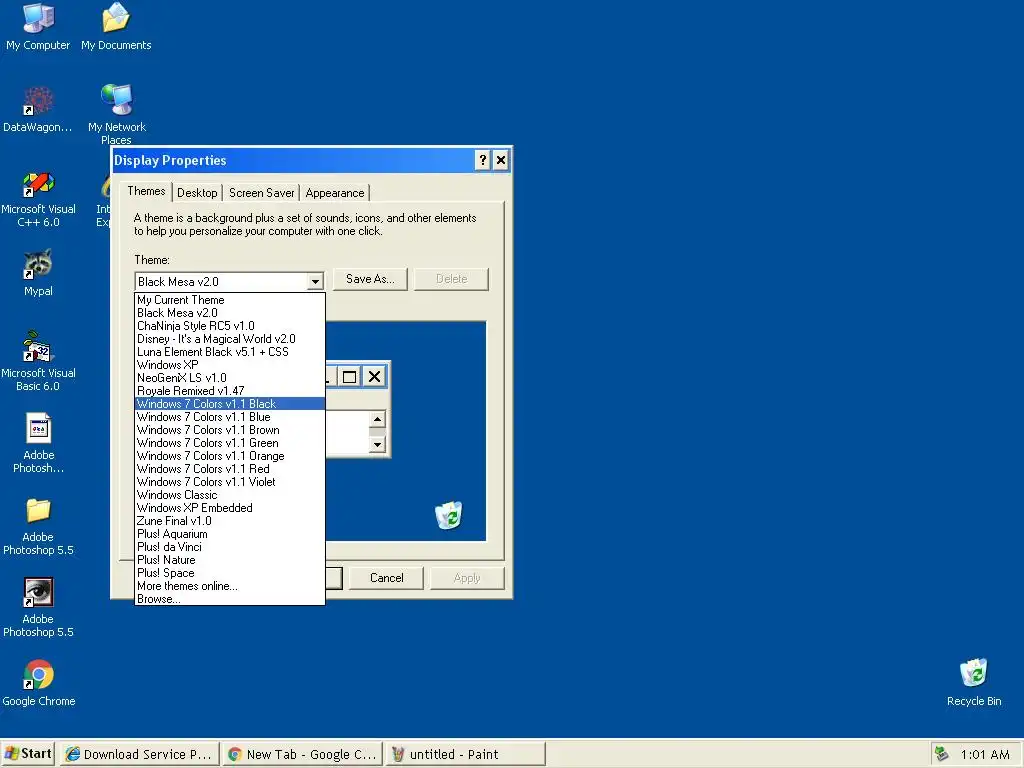Choose Windows 7 Colors v1.1 Brown
Viewport: 1024px width, 768px height.
[230, 430]
